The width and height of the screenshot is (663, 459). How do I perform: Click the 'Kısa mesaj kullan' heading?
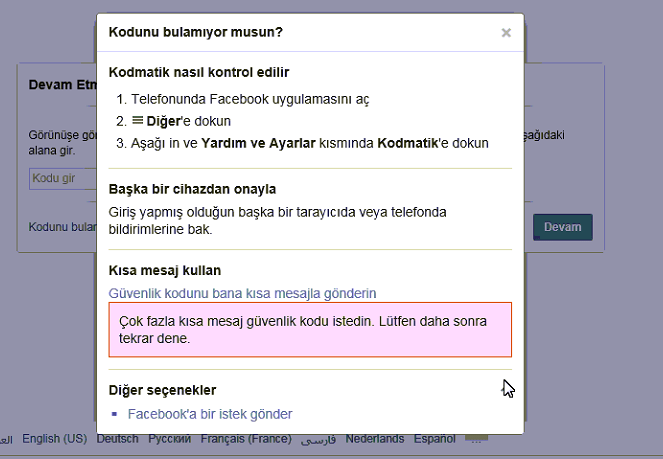[x=164, y=270]
